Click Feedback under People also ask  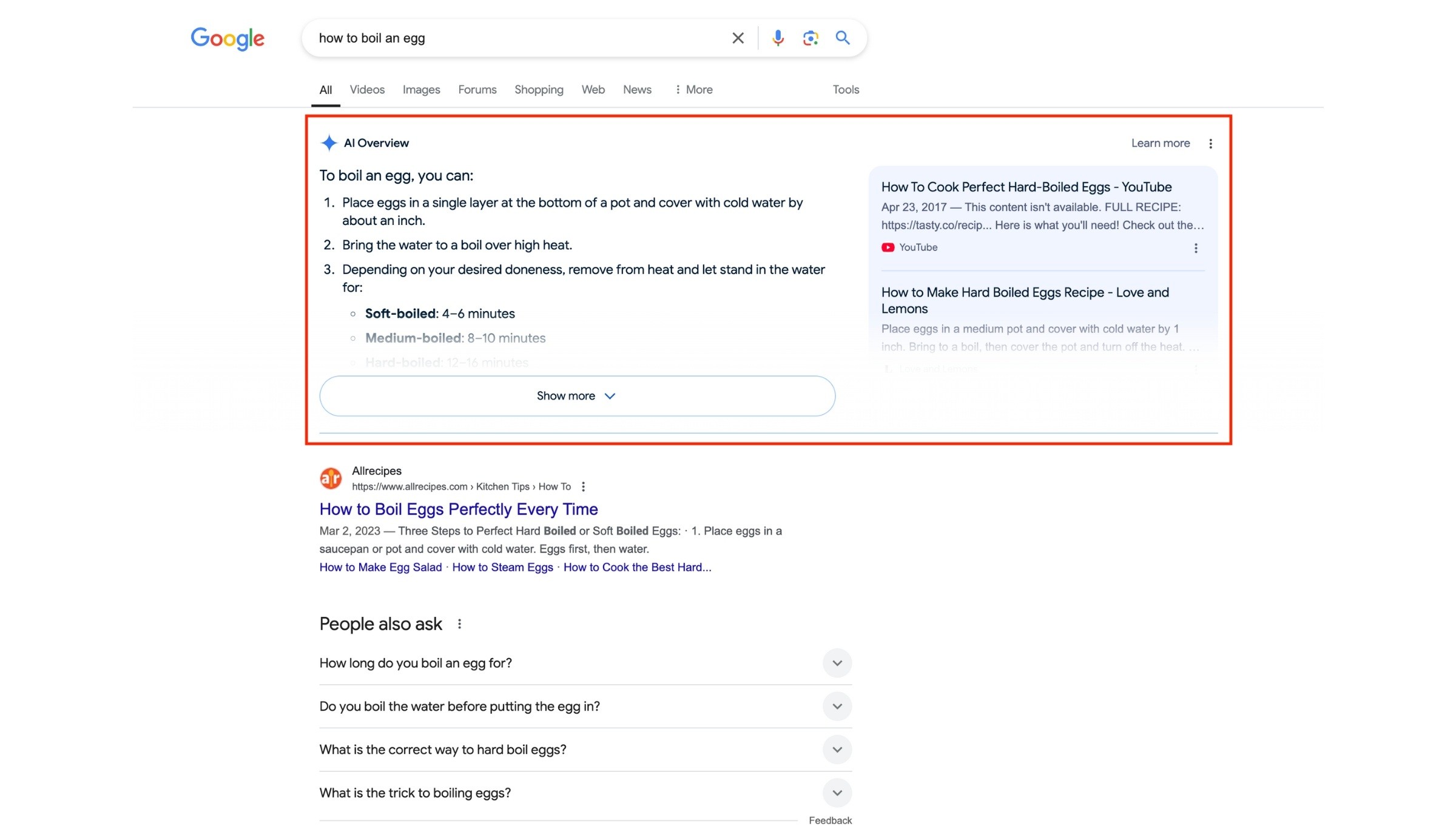tap(830, 821)
